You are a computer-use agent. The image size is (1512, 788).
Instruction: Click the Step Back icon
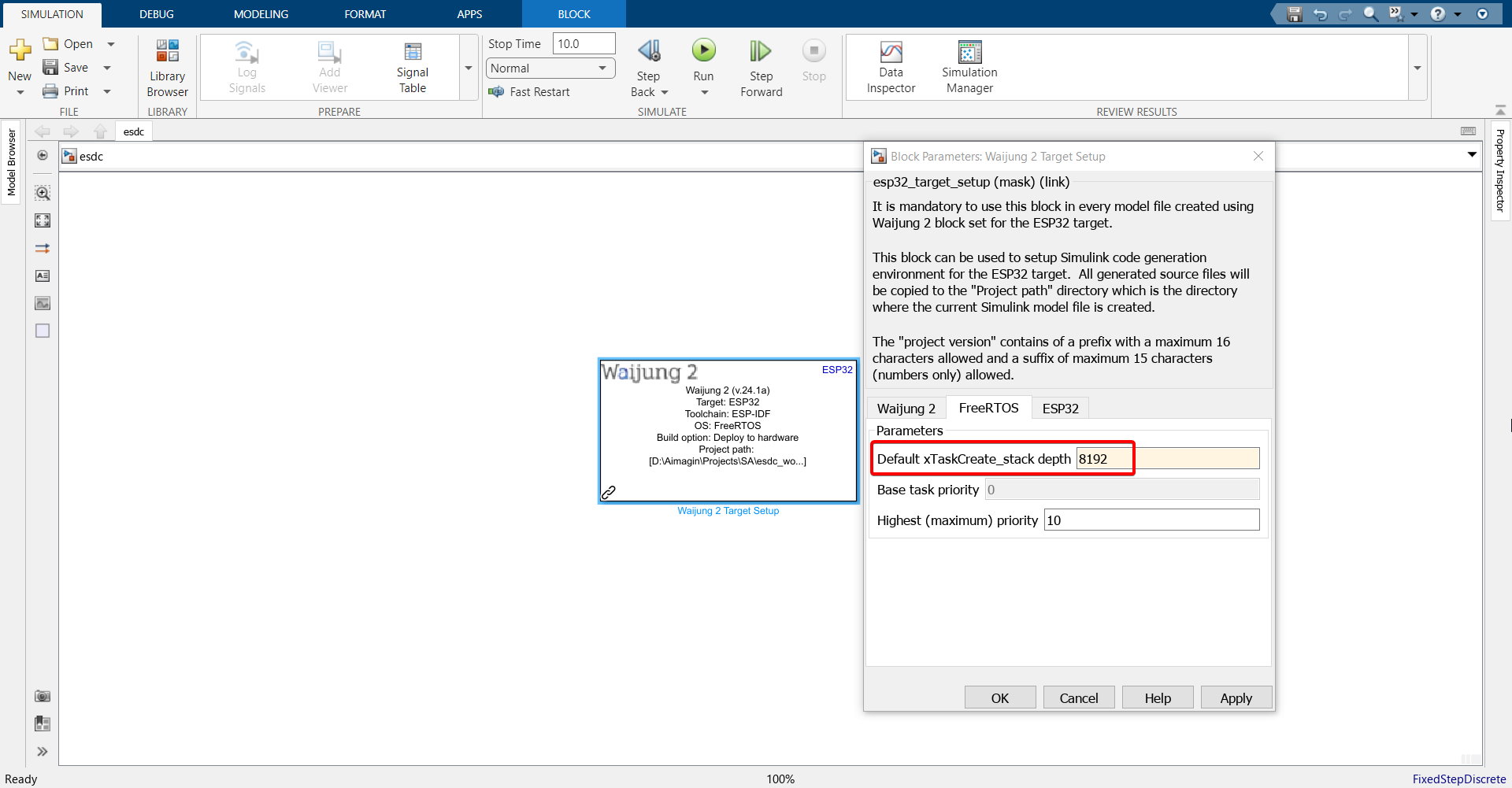(x=649, y=52)
